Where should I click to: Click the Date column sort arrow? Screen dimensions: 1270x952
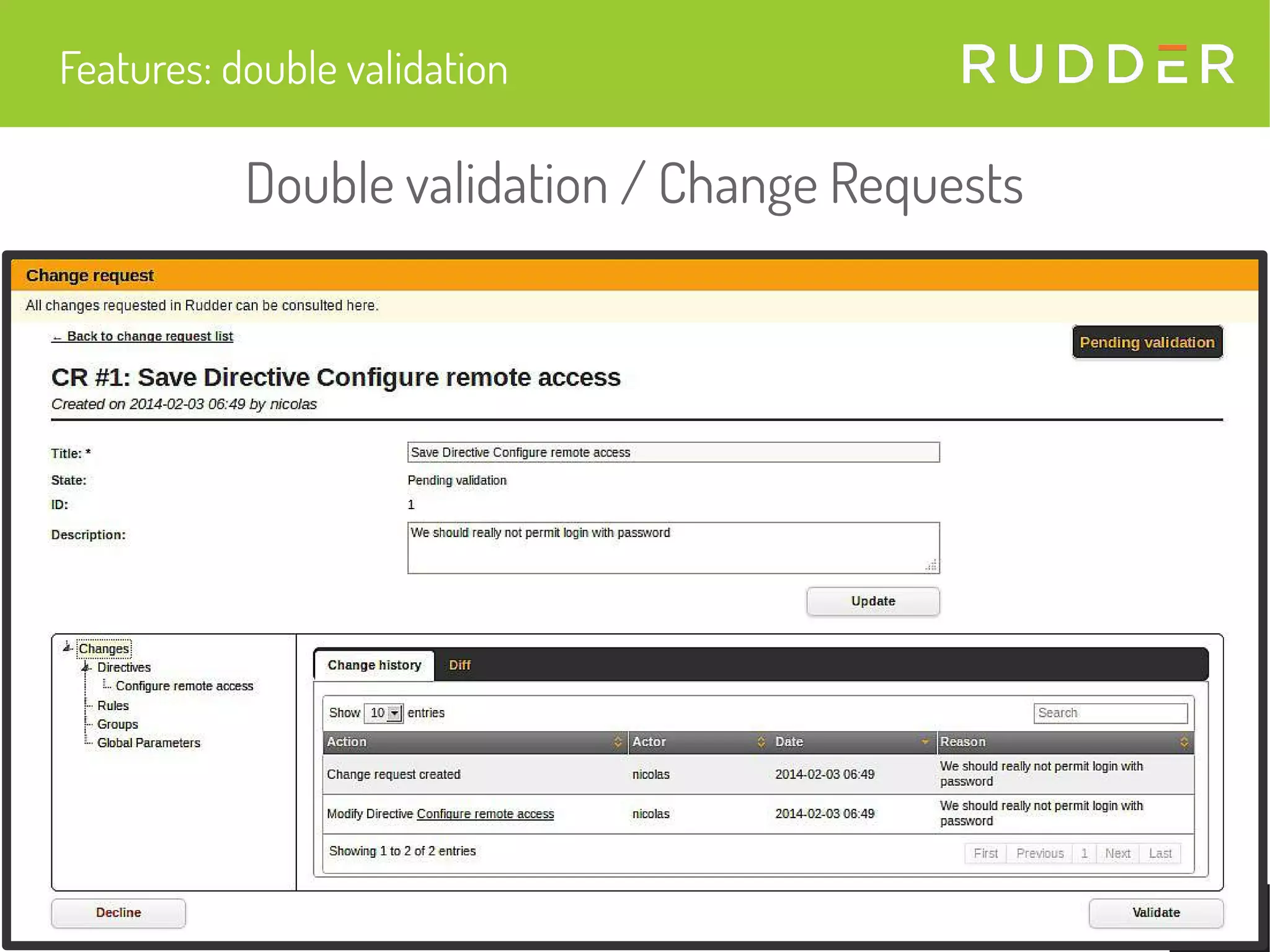(x=925, y=742)
